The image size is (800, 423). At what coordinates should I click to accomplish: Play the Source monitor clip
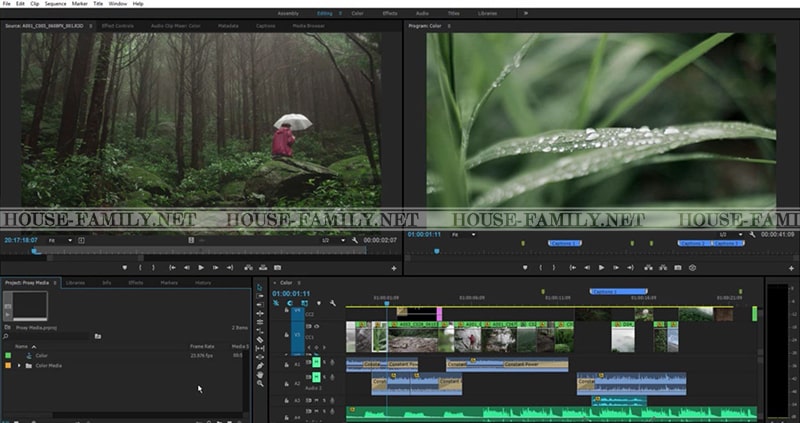point(201,267)
